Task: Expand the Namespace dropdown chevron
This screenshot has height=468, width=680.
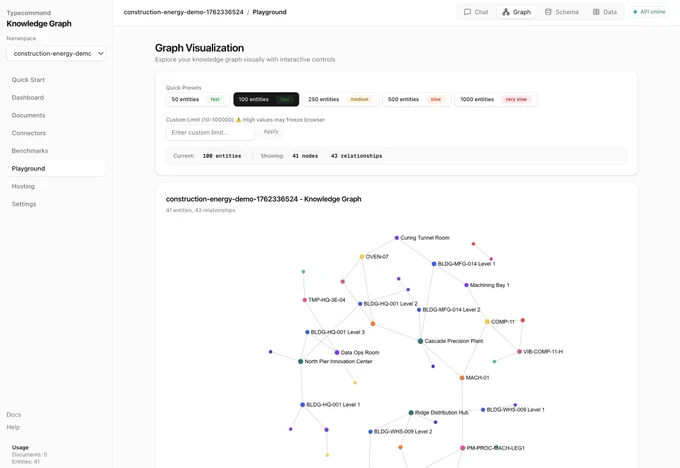Action: click(101, 54)
